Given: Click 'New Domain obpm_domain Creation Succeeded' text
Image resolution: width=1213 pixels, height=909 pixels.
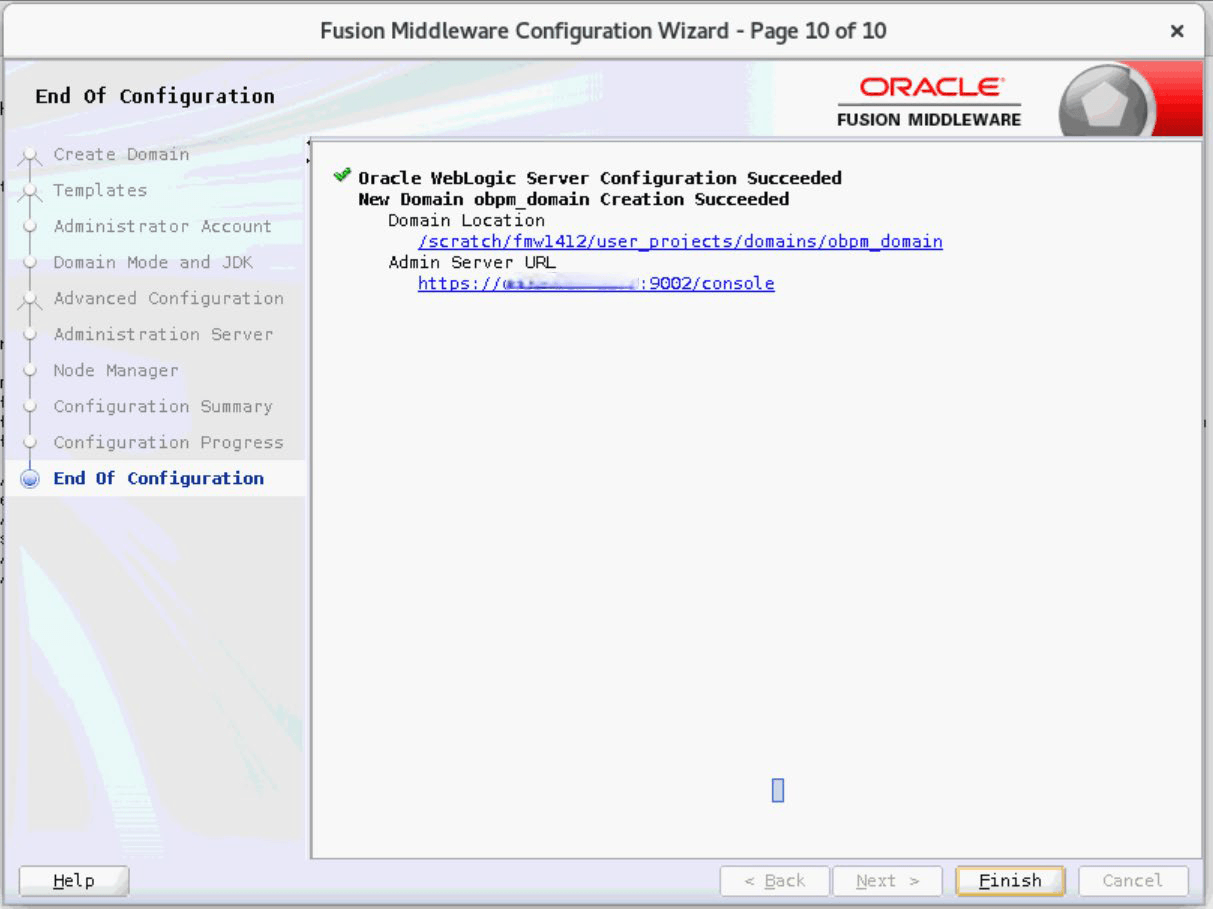Looking at the screenshot, I should click(573, 199).
